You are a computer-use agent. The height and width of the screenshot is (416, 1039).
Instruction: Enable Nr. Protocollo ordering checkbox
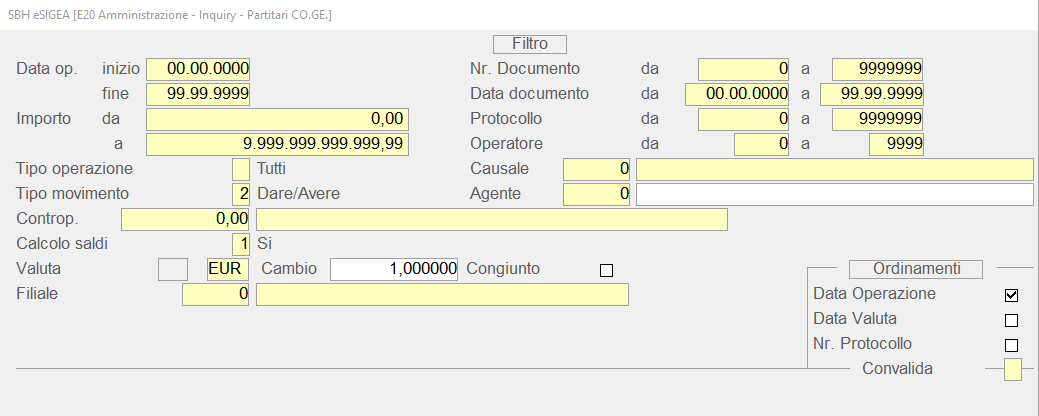coord(1011,345)
